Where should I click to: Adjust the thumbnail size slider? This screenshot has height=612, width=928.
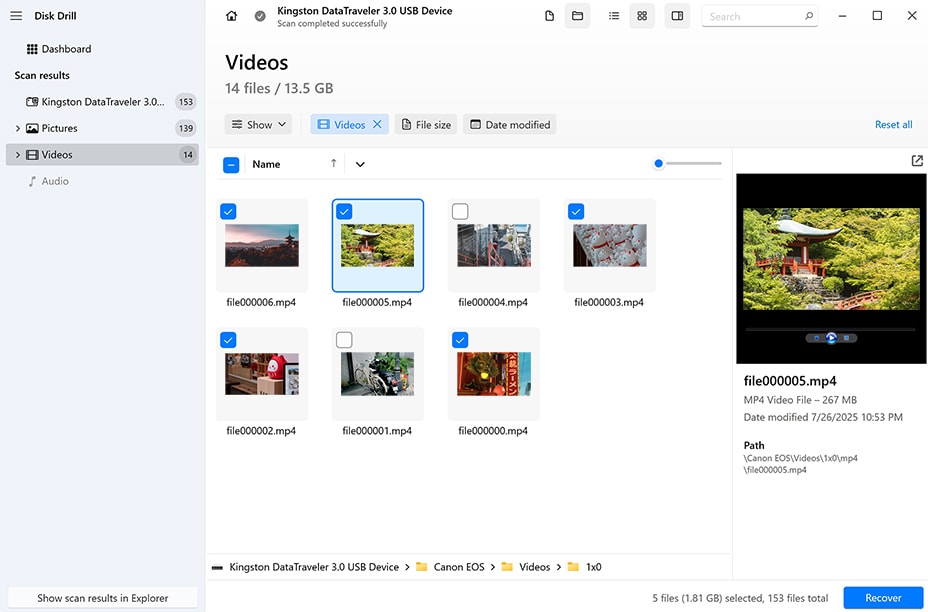pyautogui.click(x=659, y=164)
